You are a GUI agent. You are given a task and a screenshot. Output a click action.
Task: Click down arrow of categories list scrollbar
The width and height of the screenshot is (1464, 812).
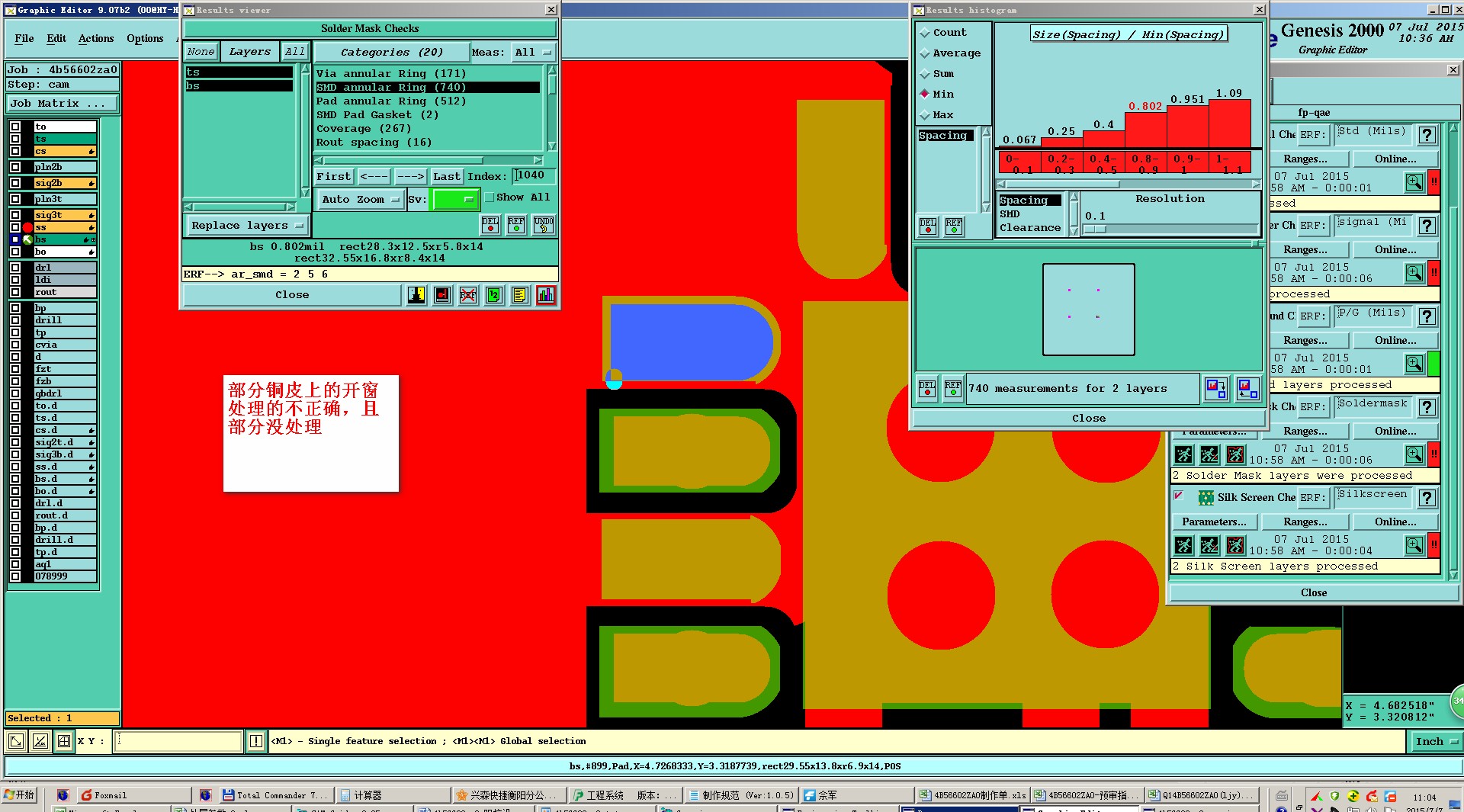pyautogui.click(x=552, y=146)
